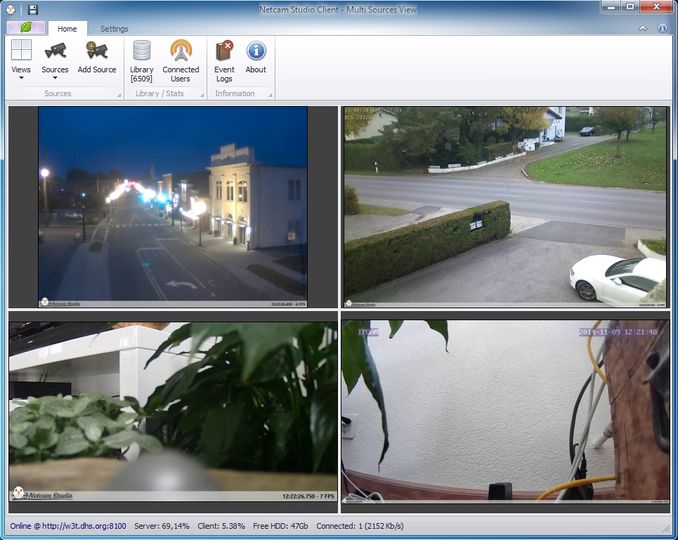678x540 pixels.
Task: Select the night street camera feed
Action: pyautogui.click(x=173, y=207)
